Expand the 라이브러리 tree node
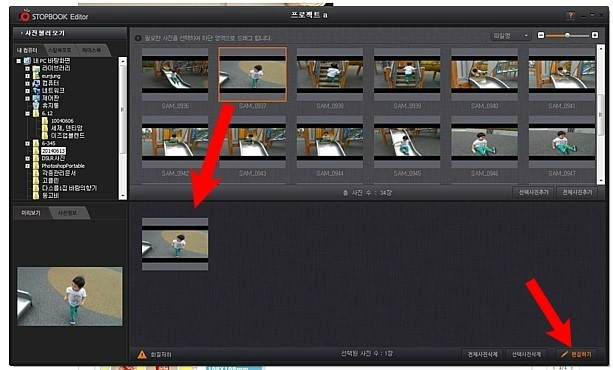Screen dimensions: 613x370 click(27, 68)
